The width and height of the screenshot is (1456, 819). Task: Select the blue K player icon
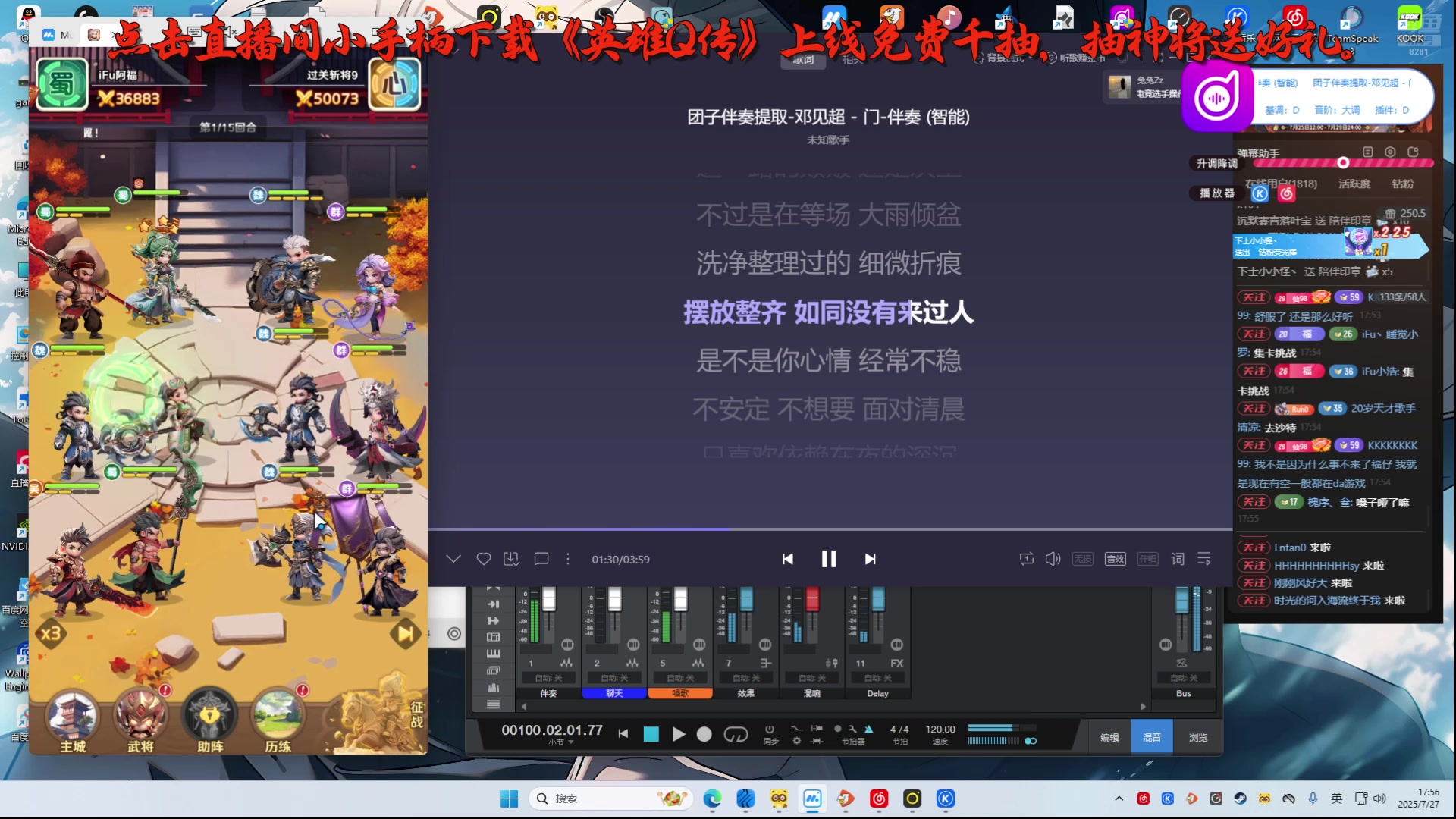tap(1260, 194)
